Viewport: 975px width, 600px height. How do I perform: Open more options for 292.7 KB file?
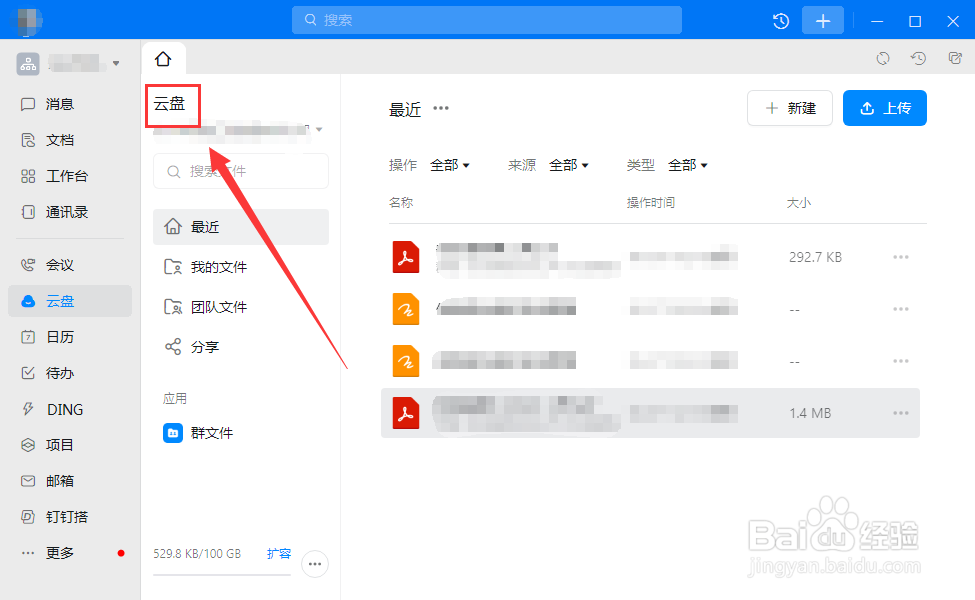click(900, 257)
